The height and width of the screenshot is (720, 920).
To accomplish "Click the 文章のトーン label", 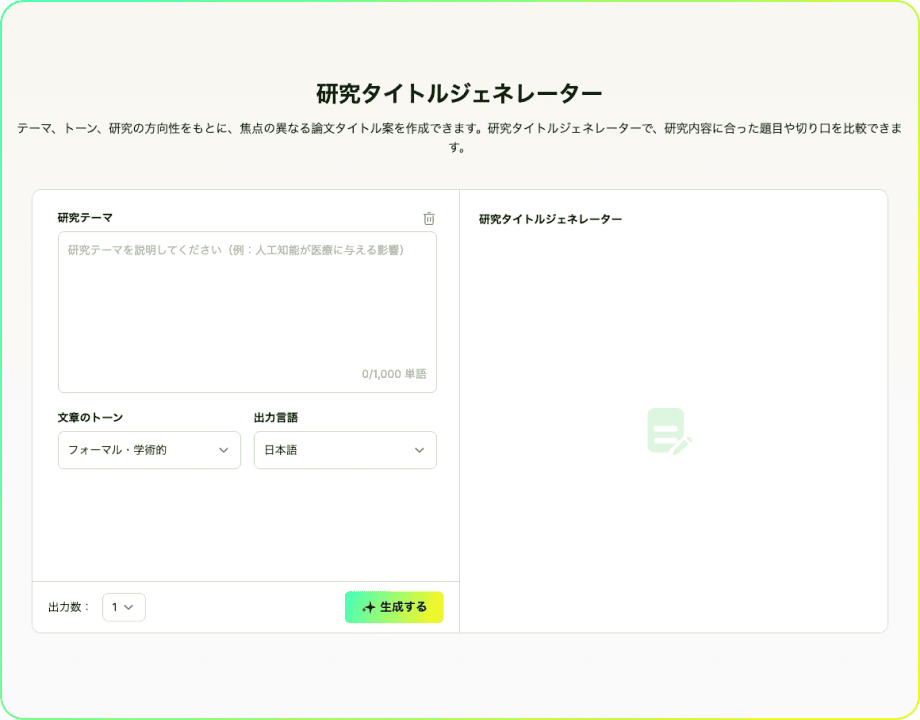I will pyautogui.click(x=90, y=417).
